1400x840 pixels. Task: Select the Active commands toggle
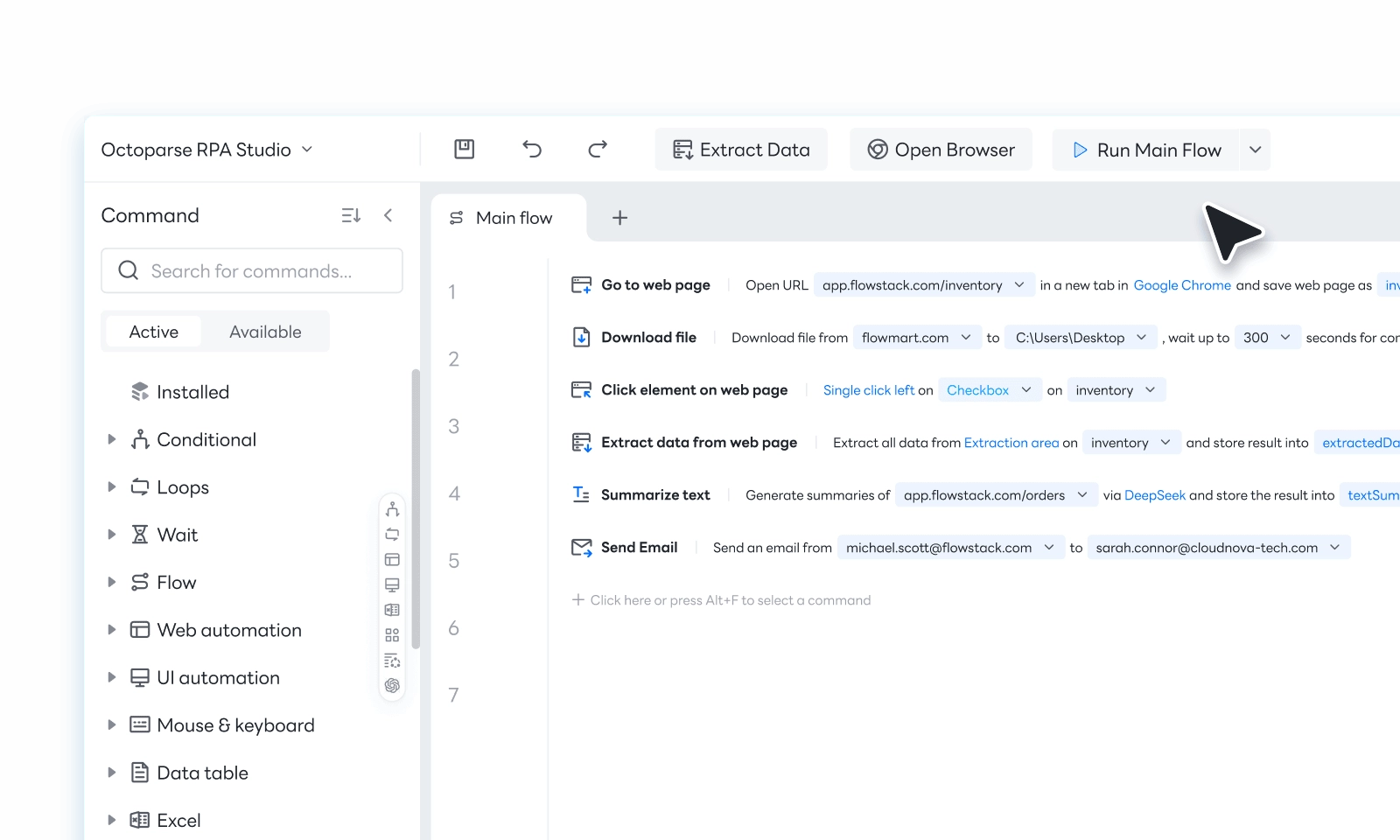(154, 332)
